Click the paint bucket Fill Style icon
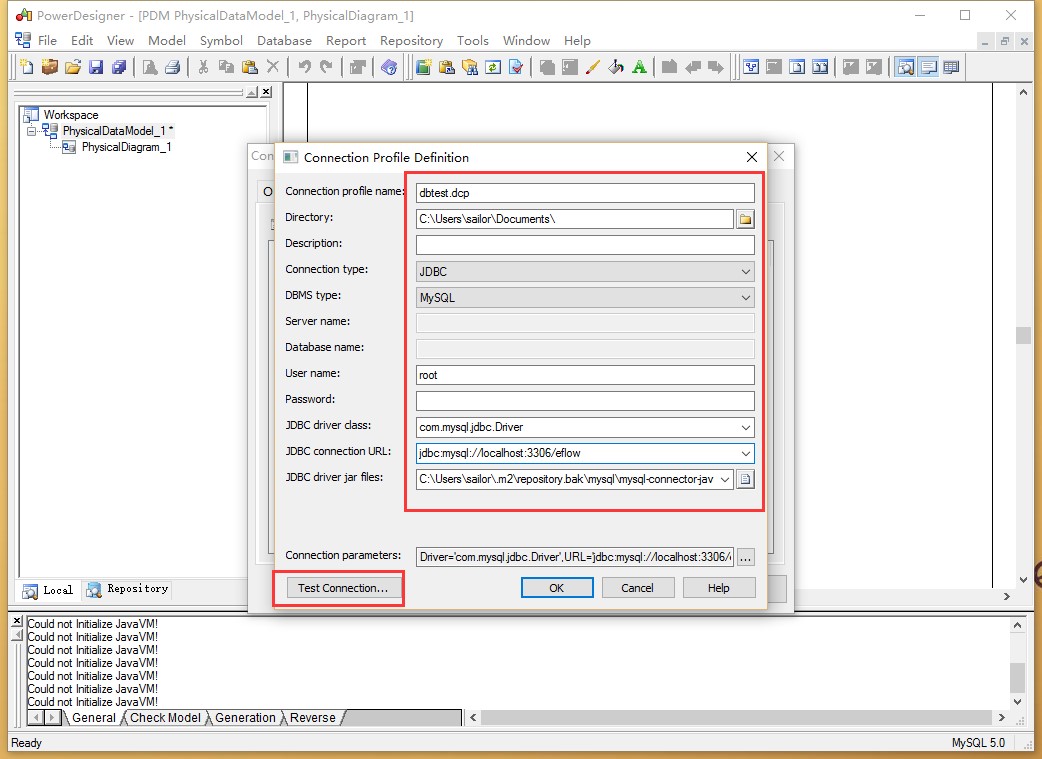This screenshot has height=759, width=1042. tap(616, 66)
